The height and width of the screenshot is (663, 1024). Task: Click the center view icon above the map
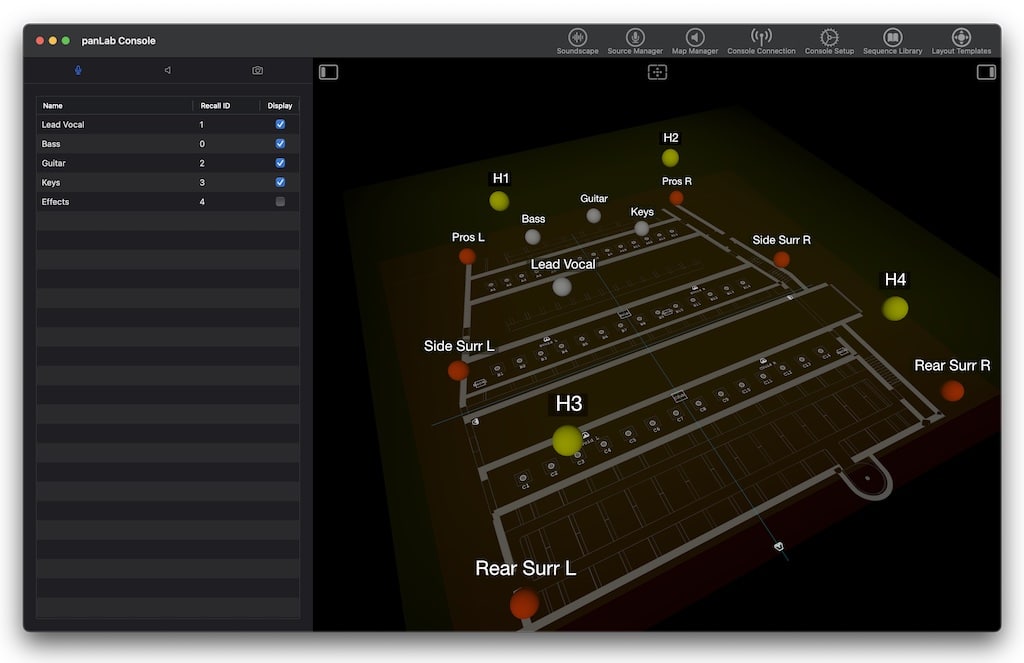657,72
